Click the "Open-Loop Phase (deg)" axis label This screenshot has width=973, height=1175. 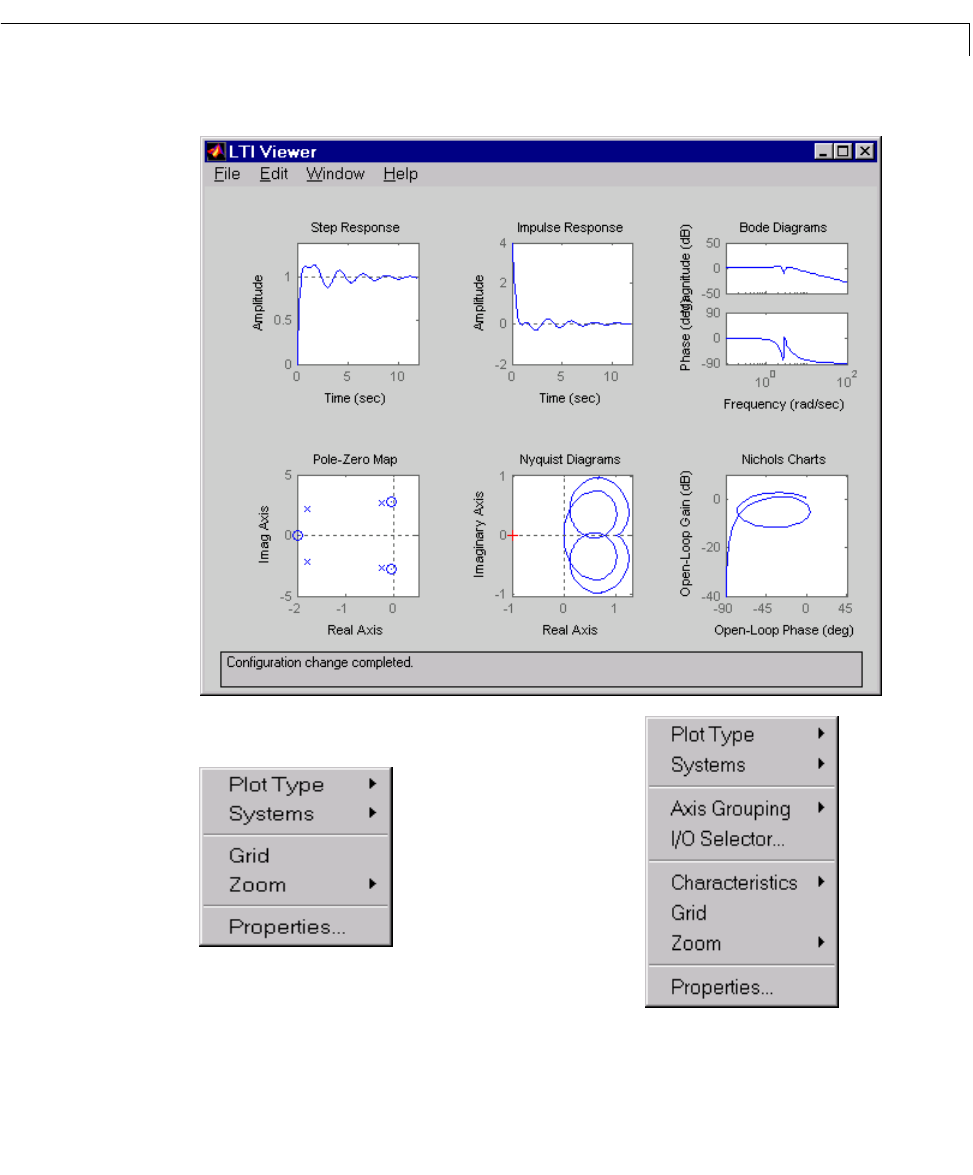point(783,630)
